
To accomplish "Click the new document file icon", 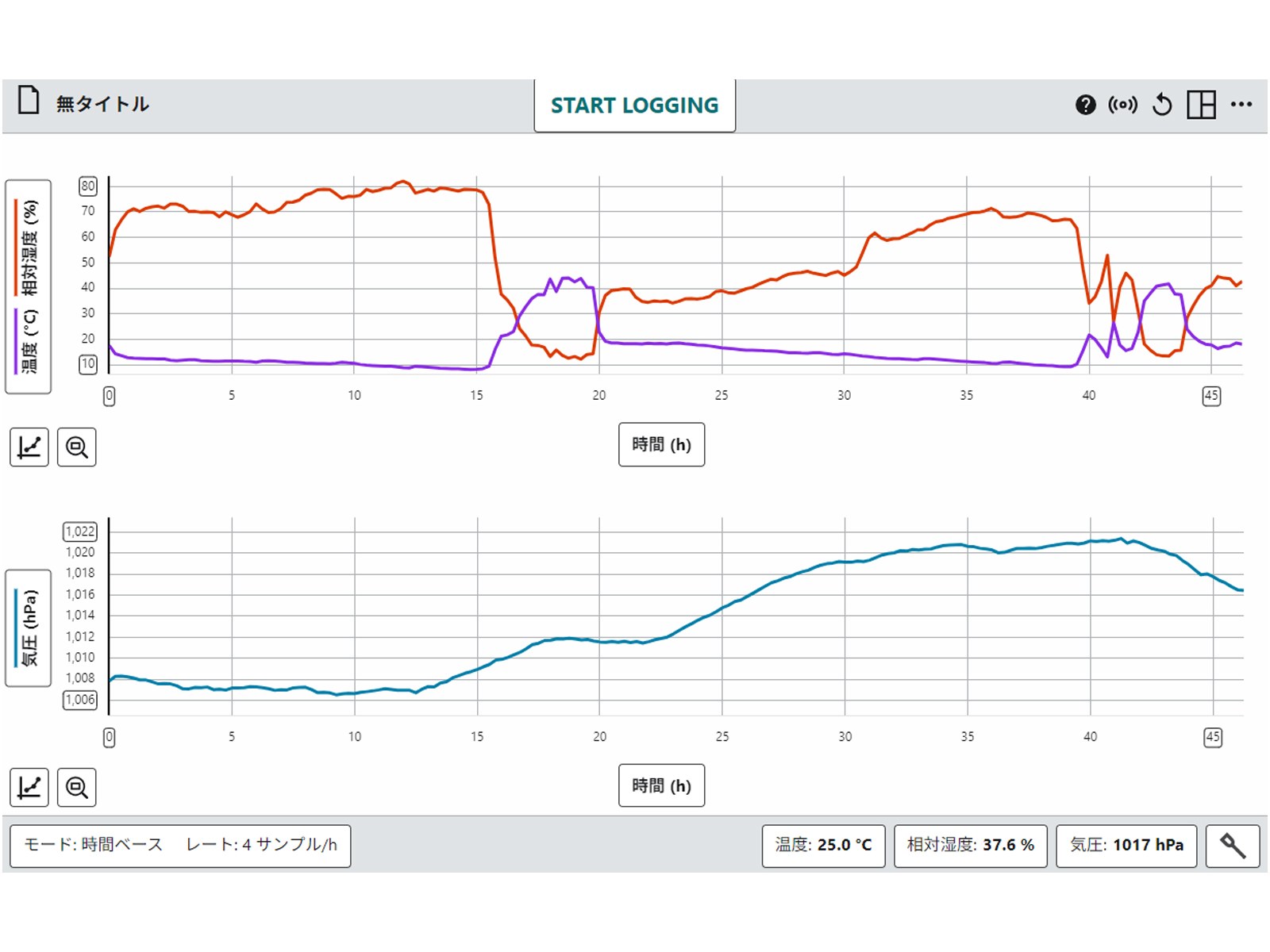I will point(29,102).
